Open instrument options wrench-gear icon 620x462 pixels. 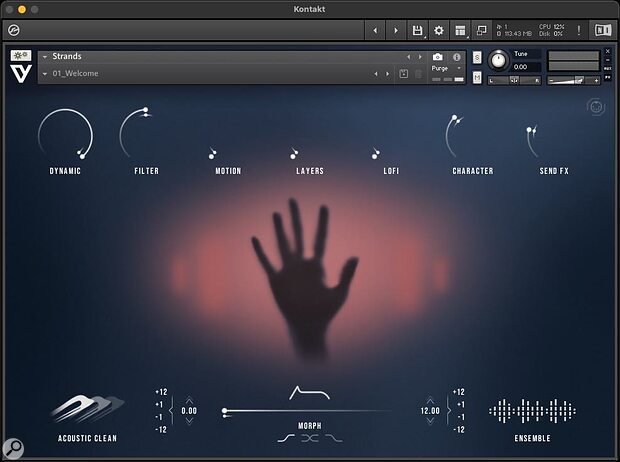coord(21,55)
